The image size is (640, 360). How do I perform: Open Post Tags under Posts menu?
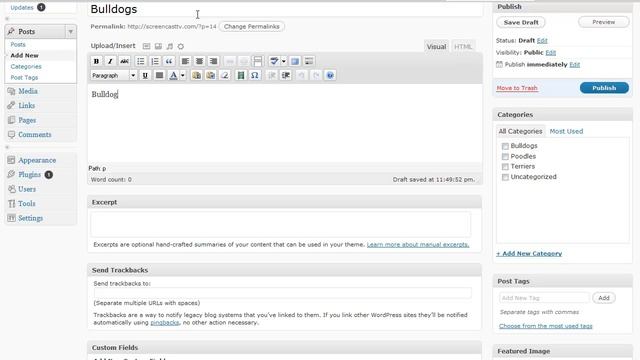24,78
